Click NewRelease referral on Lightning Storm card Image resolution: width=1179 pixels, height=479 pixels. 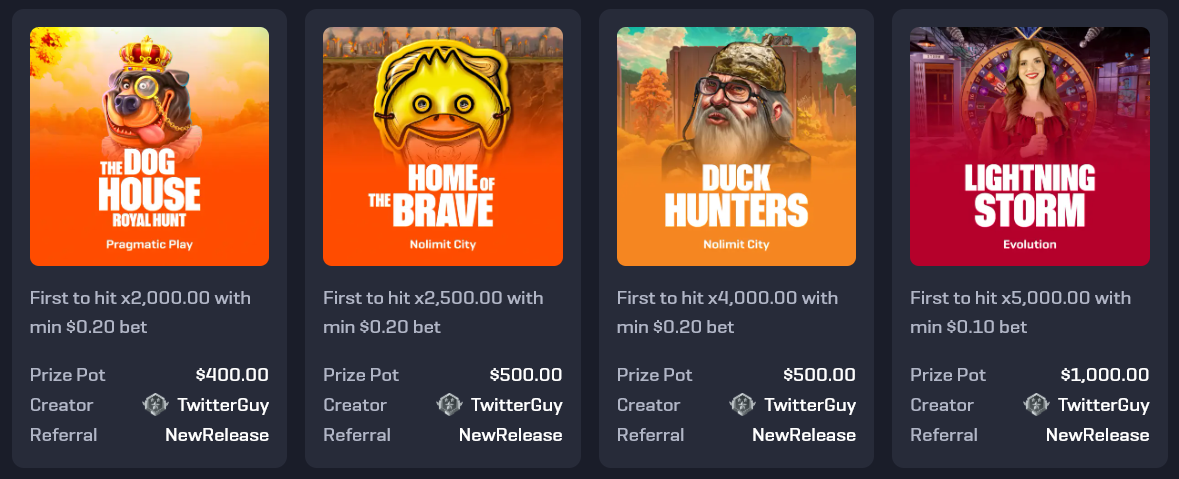click(1098, 435)
